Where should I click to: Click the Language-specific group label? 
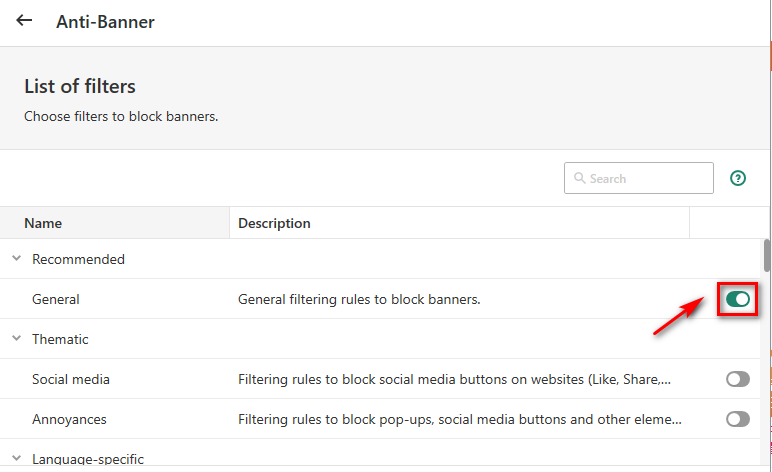(88, 459)
